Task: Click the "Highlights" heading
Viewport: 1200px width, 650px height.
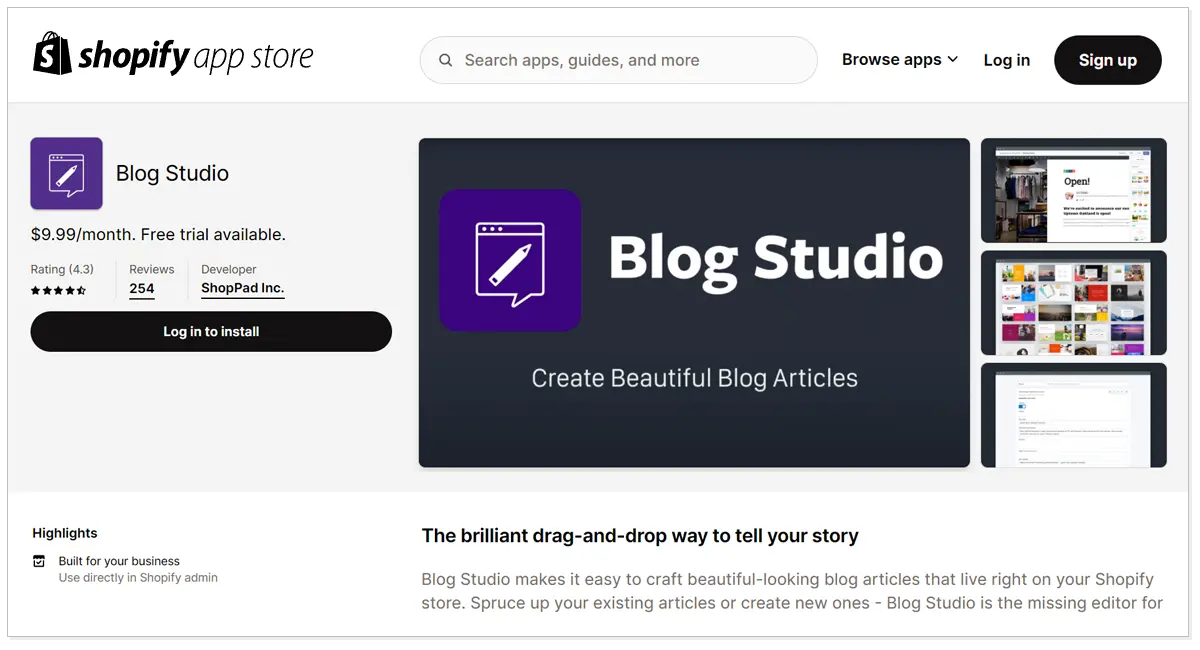Action: (65, 533)
